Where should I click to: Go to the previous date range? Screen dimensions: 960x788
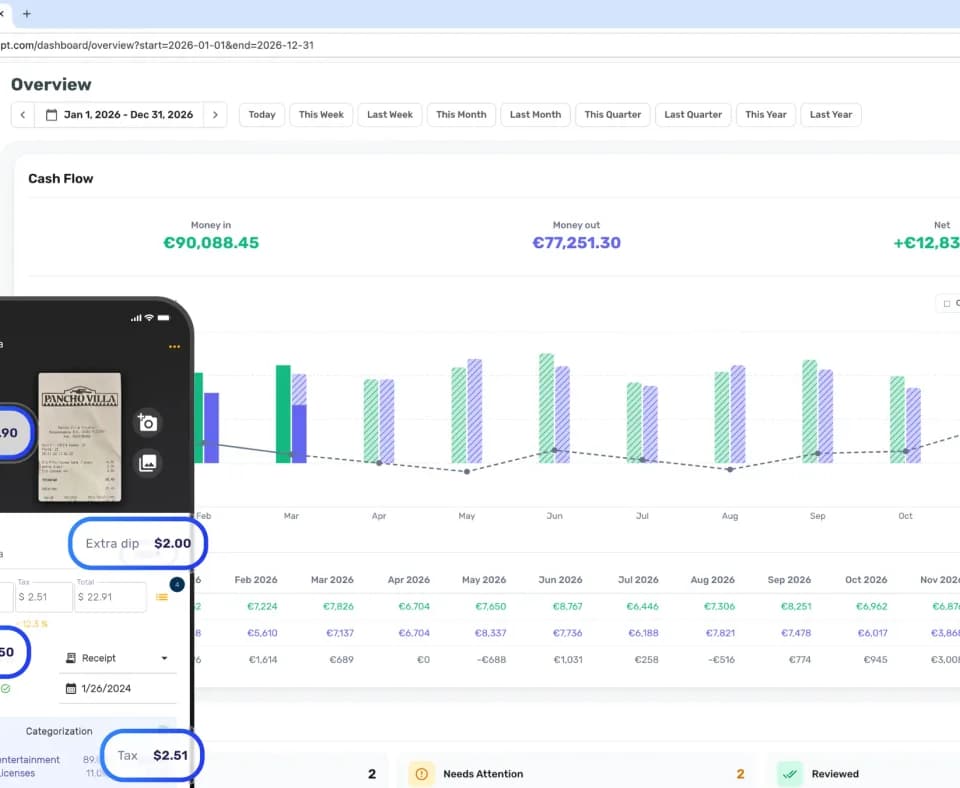pos(23,114)
